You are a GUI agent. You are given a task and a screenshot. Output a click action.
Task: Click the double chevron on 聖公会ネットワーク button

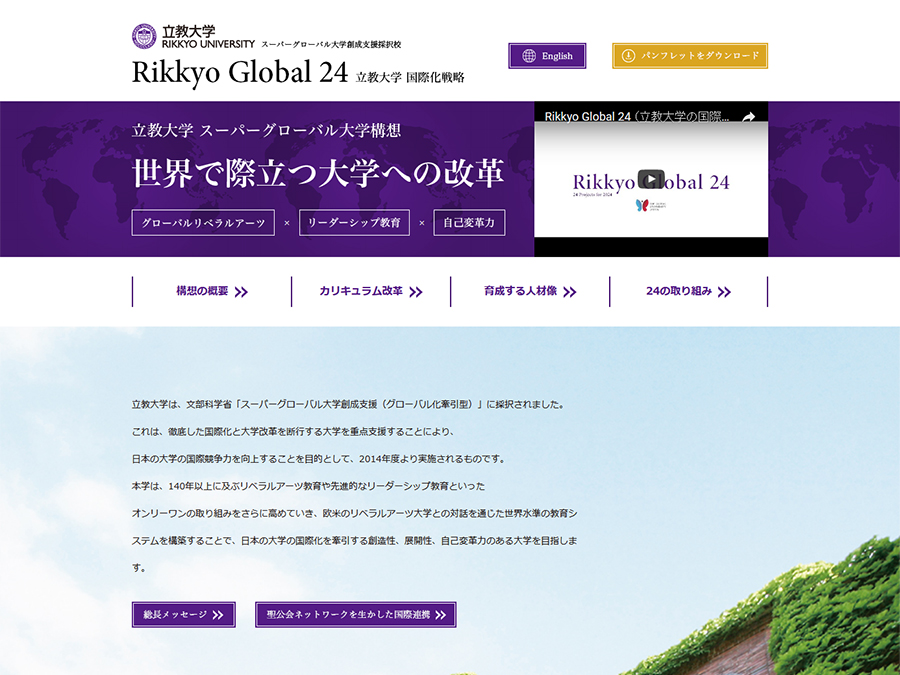coord(440,615)
